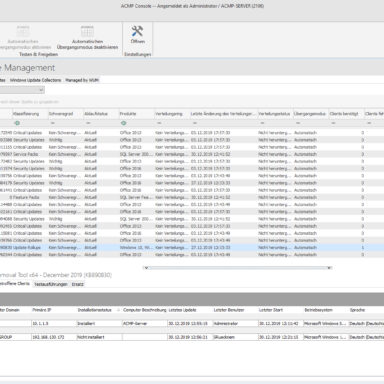The height and width of the screenshot is (384, 384).
Task: Sort lower table by Letztes Update
Action: [190, 310]
